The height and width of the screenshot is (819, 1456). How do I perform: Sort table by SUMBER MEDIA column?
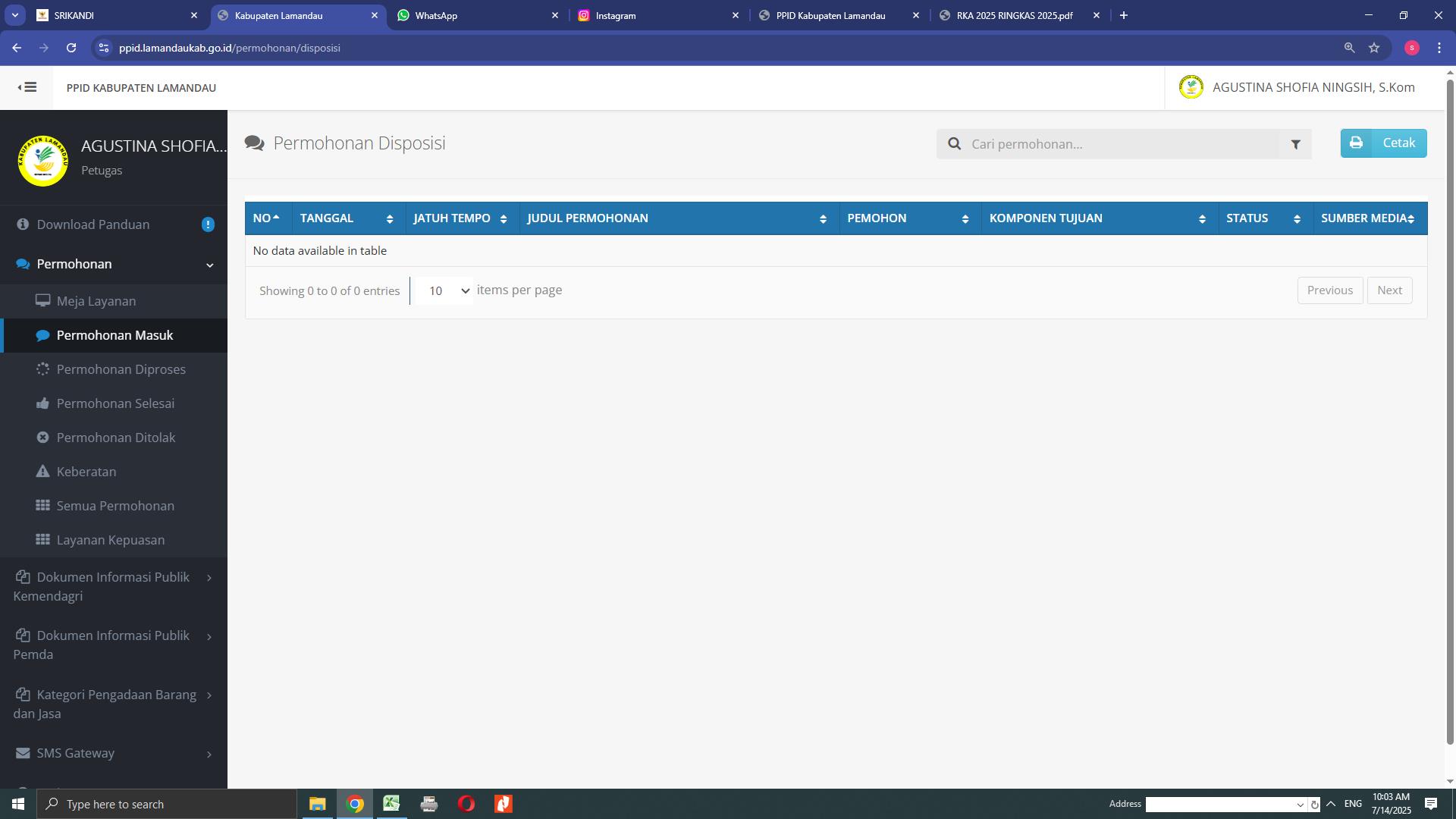coord(1370,218)
